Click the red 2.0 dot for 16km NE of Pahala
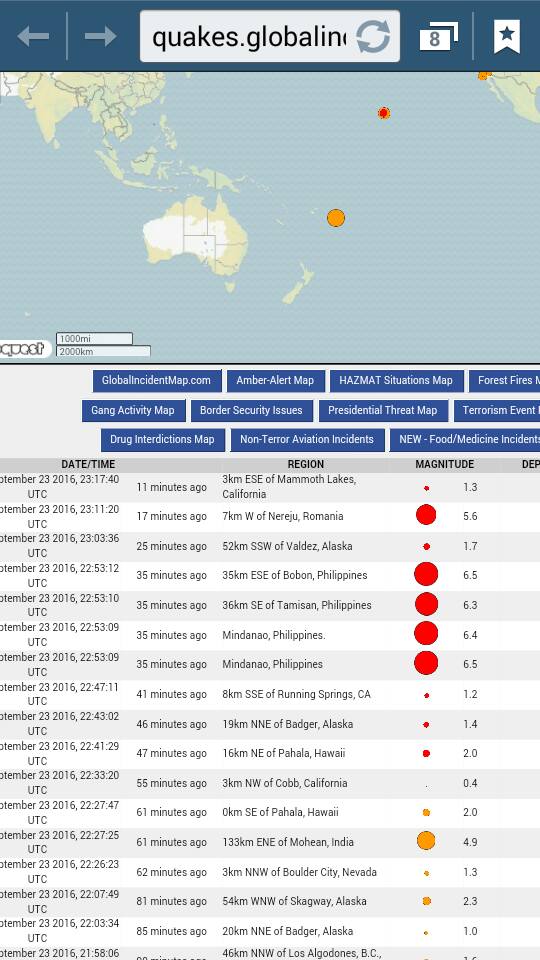Screen dimensions: 540x960 click(x=426, y=754)
